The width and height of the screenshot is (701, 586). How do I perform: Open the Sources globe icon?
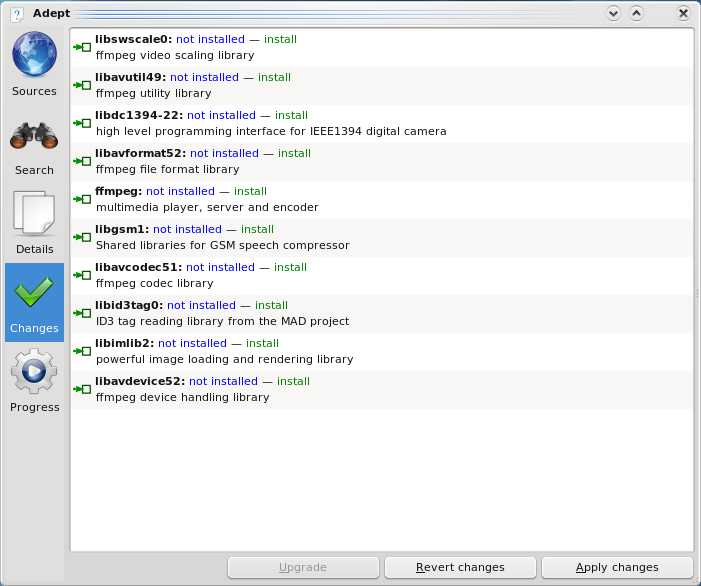tap(34, 56)
